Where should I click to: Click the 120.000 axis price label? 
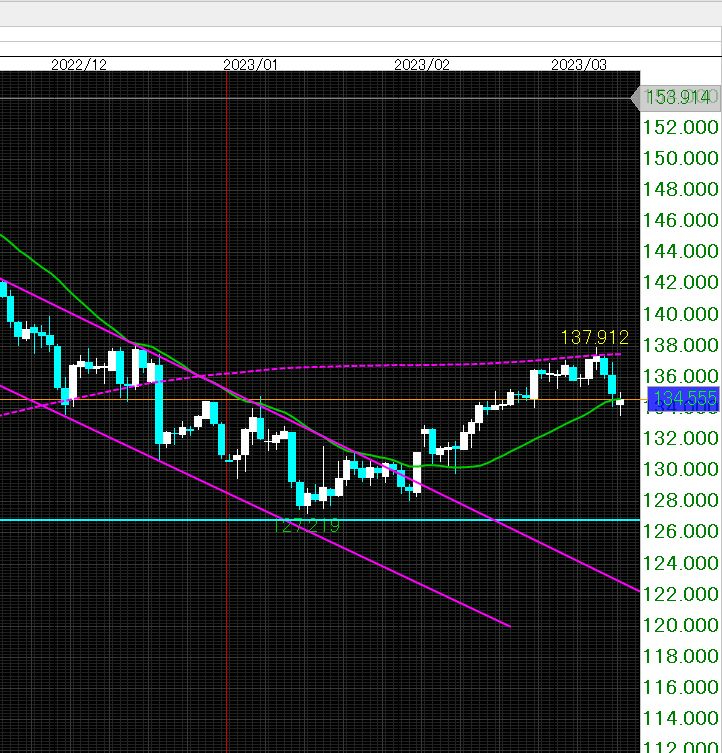680,625
